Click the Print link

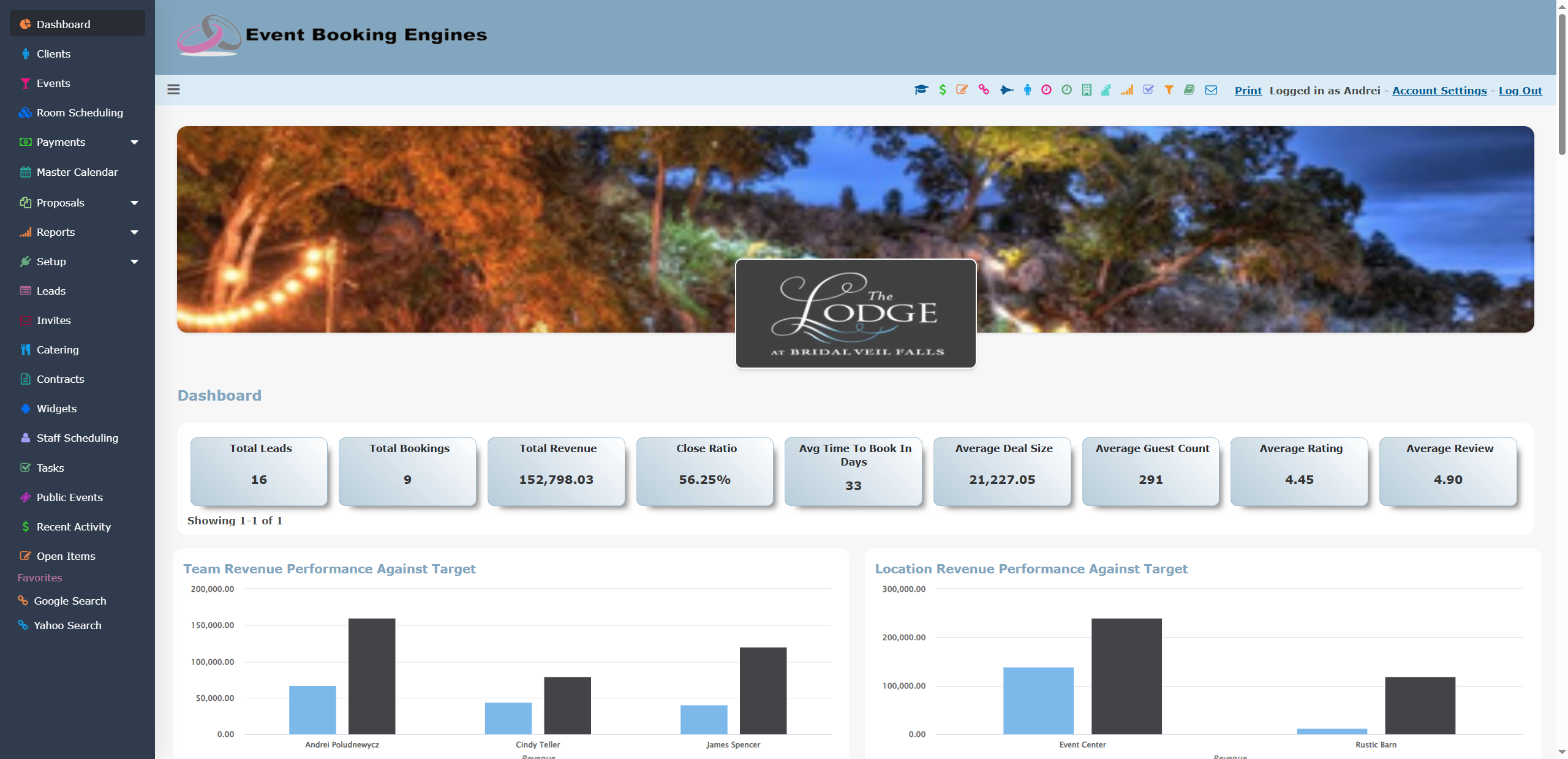pos(1248,90)
